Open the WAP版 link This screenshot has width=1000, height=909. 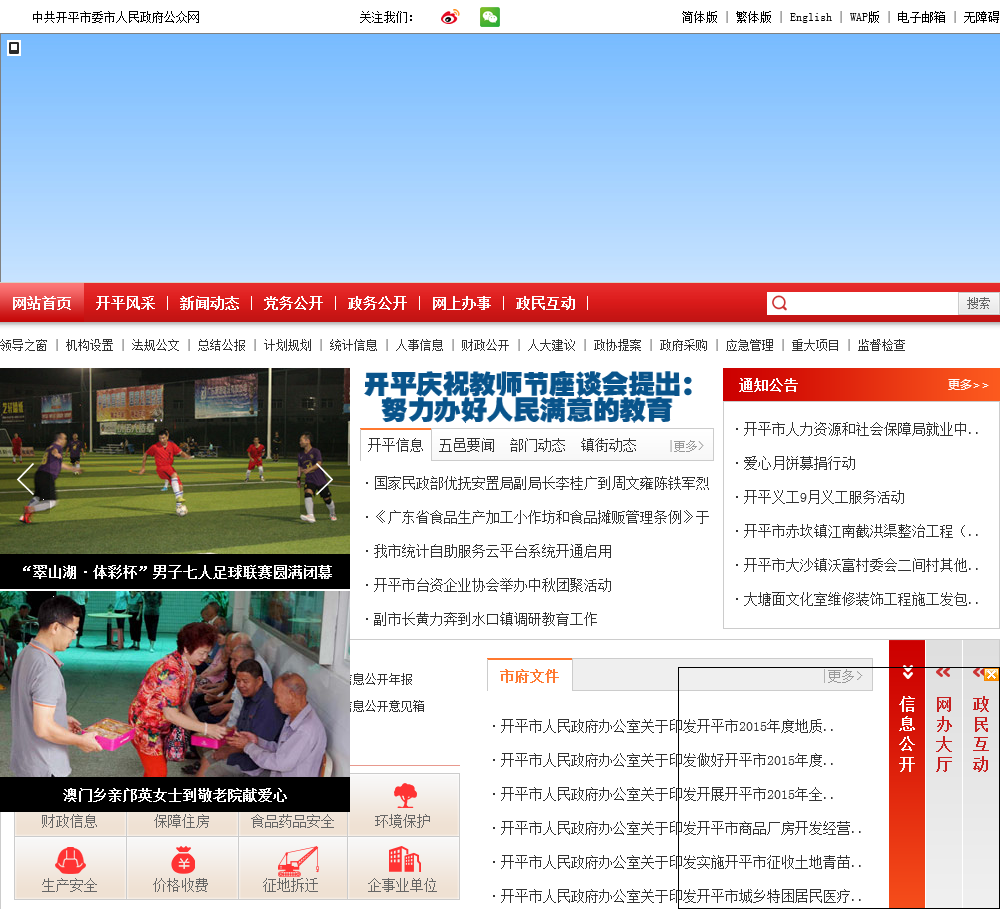(x=865, y=17)
